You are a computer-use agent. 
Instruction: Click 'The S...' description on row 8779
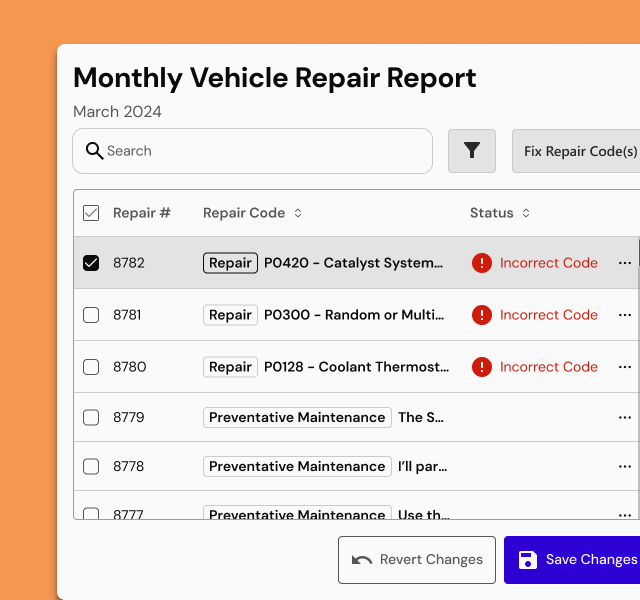click(421, 417)
